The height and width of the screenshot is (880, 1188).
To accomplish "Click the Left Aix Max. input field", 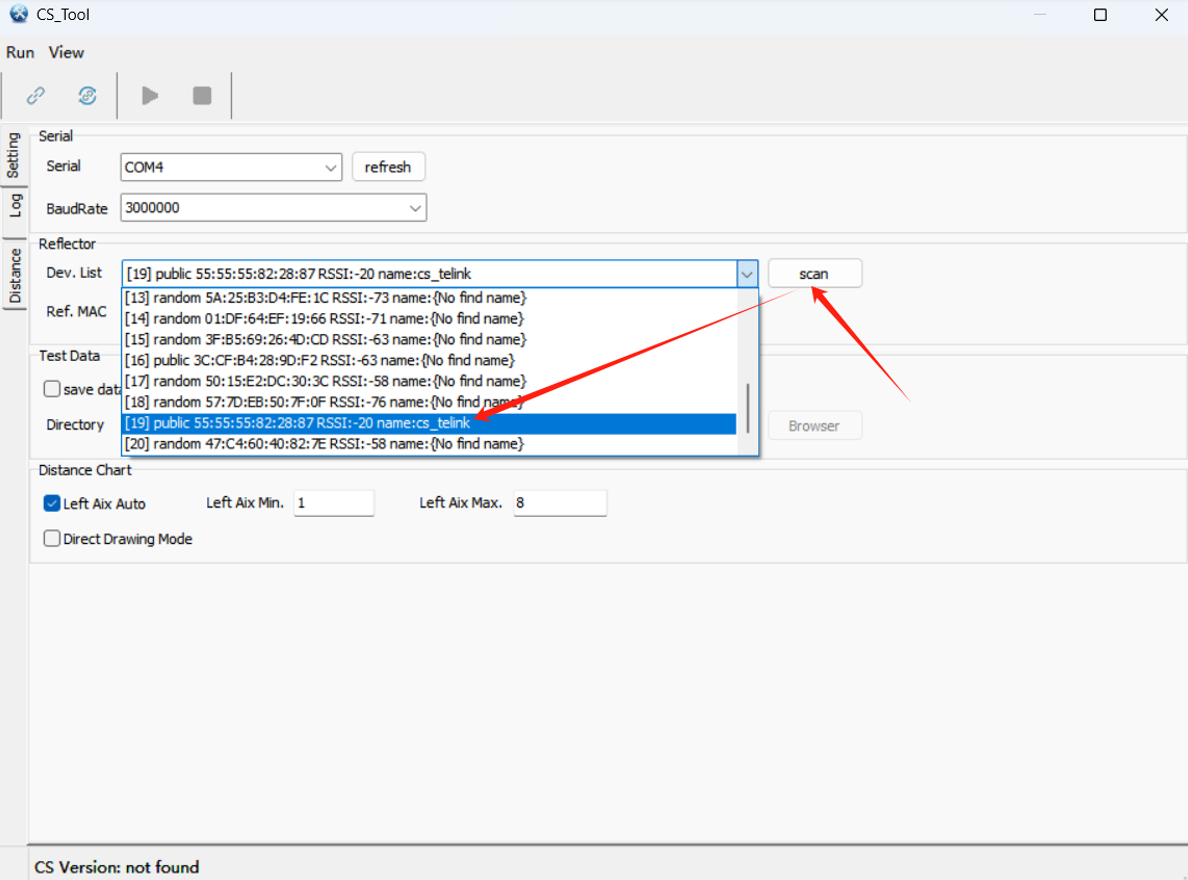I will click(x=559, y=503).
